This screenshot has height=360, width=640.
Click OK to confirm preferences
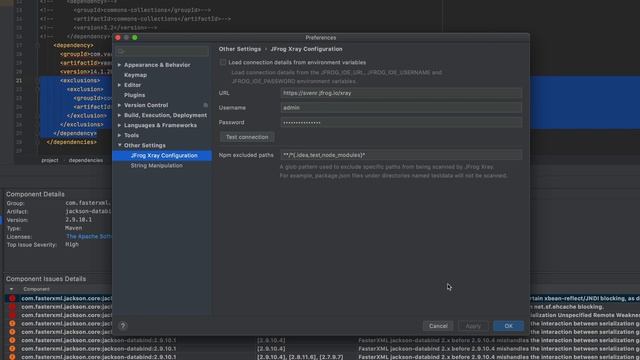pyautogui.click(x=509, y=326)
